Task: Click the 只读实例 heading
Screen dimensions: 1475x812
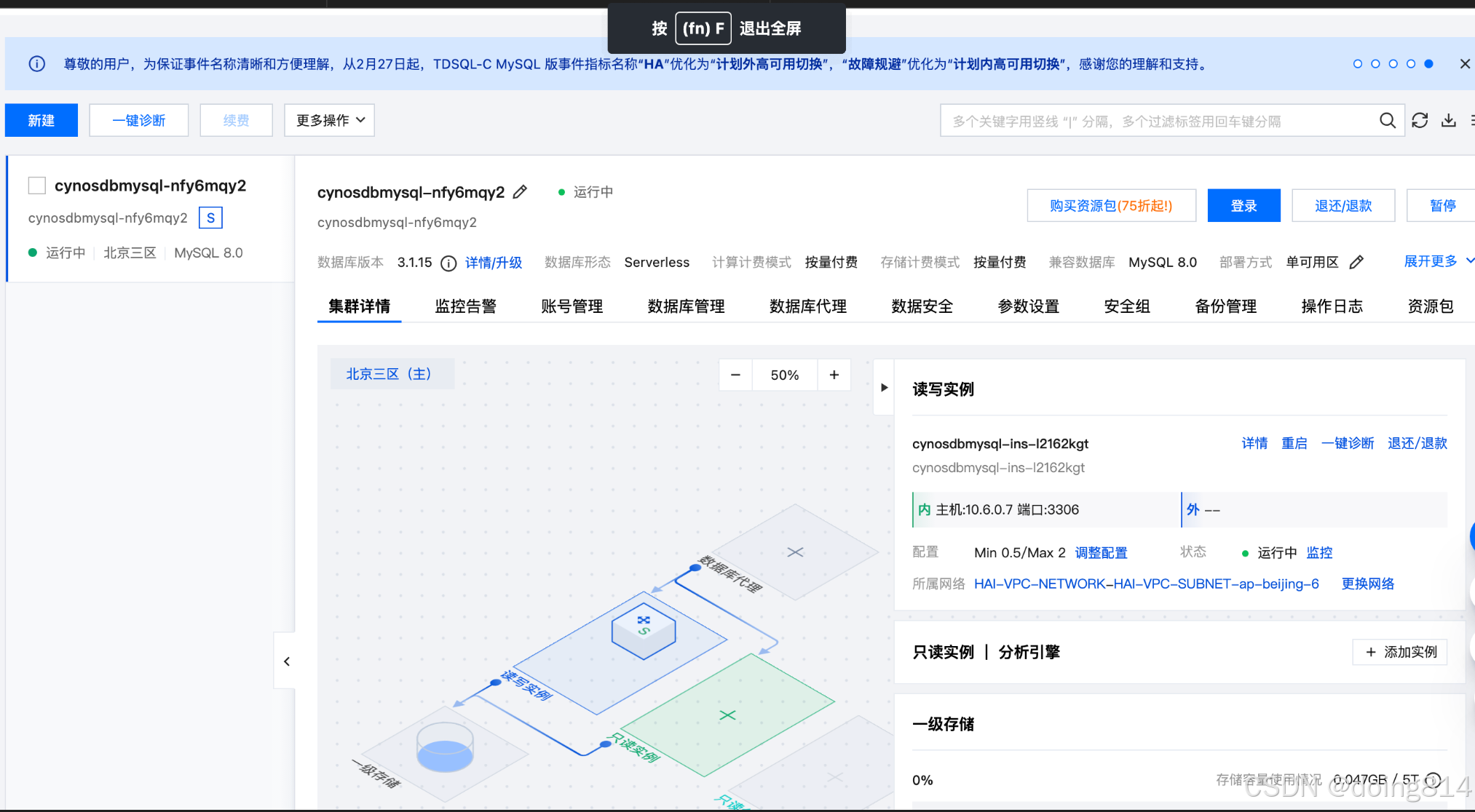Action: [x=944, y=652]
